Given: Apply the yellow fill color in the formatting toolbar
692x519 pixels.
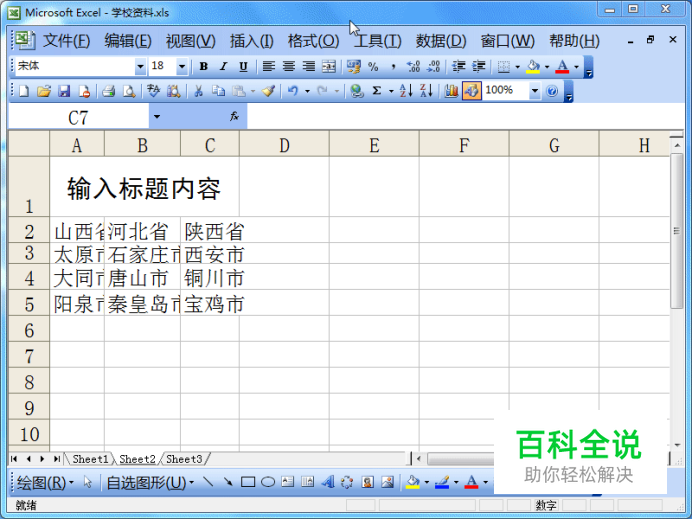Looking at the screenshot, I should (533, 67).
